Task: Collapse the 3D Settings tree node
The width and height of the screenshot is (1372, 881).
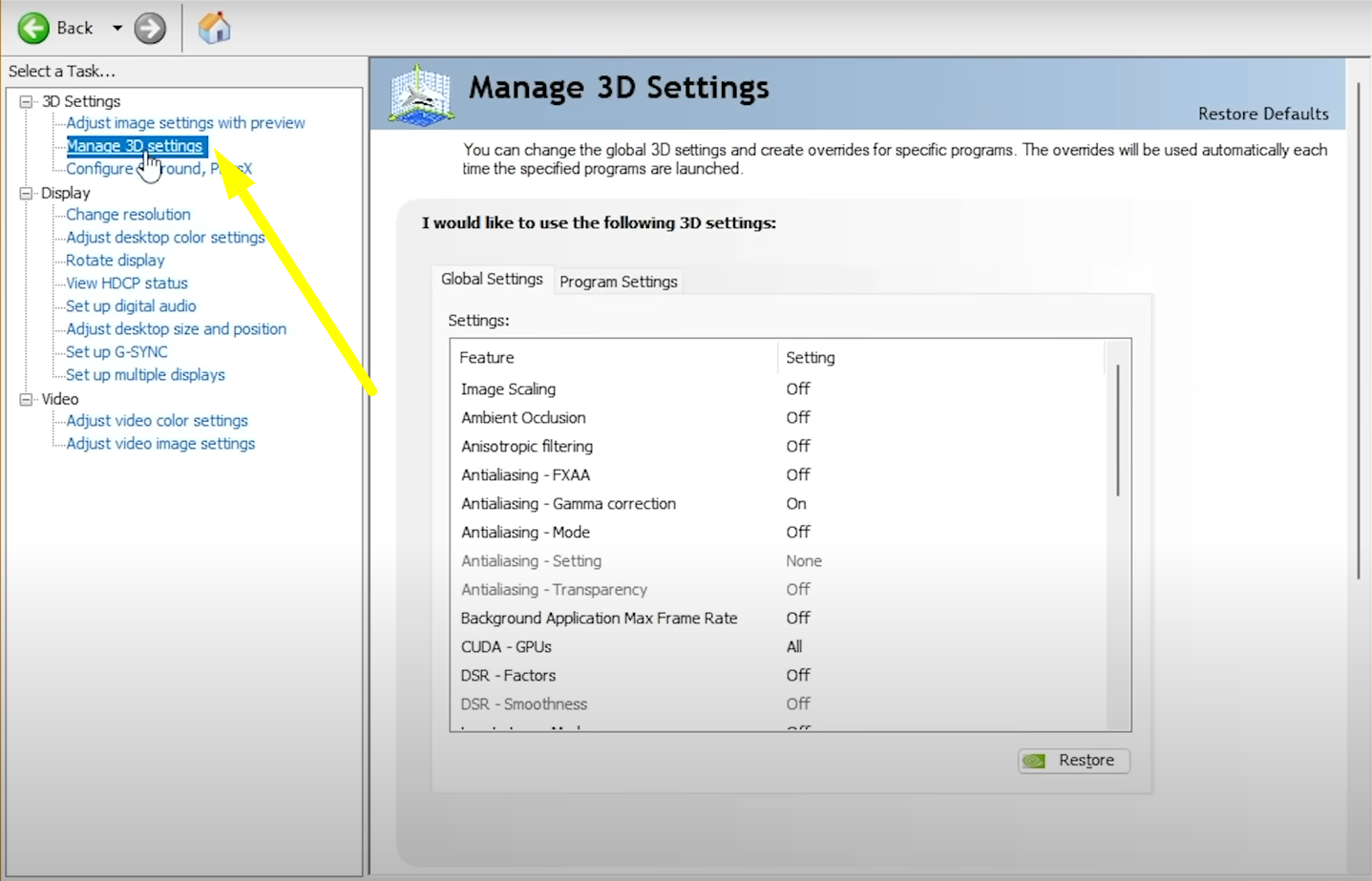Action: coord(26,101)
